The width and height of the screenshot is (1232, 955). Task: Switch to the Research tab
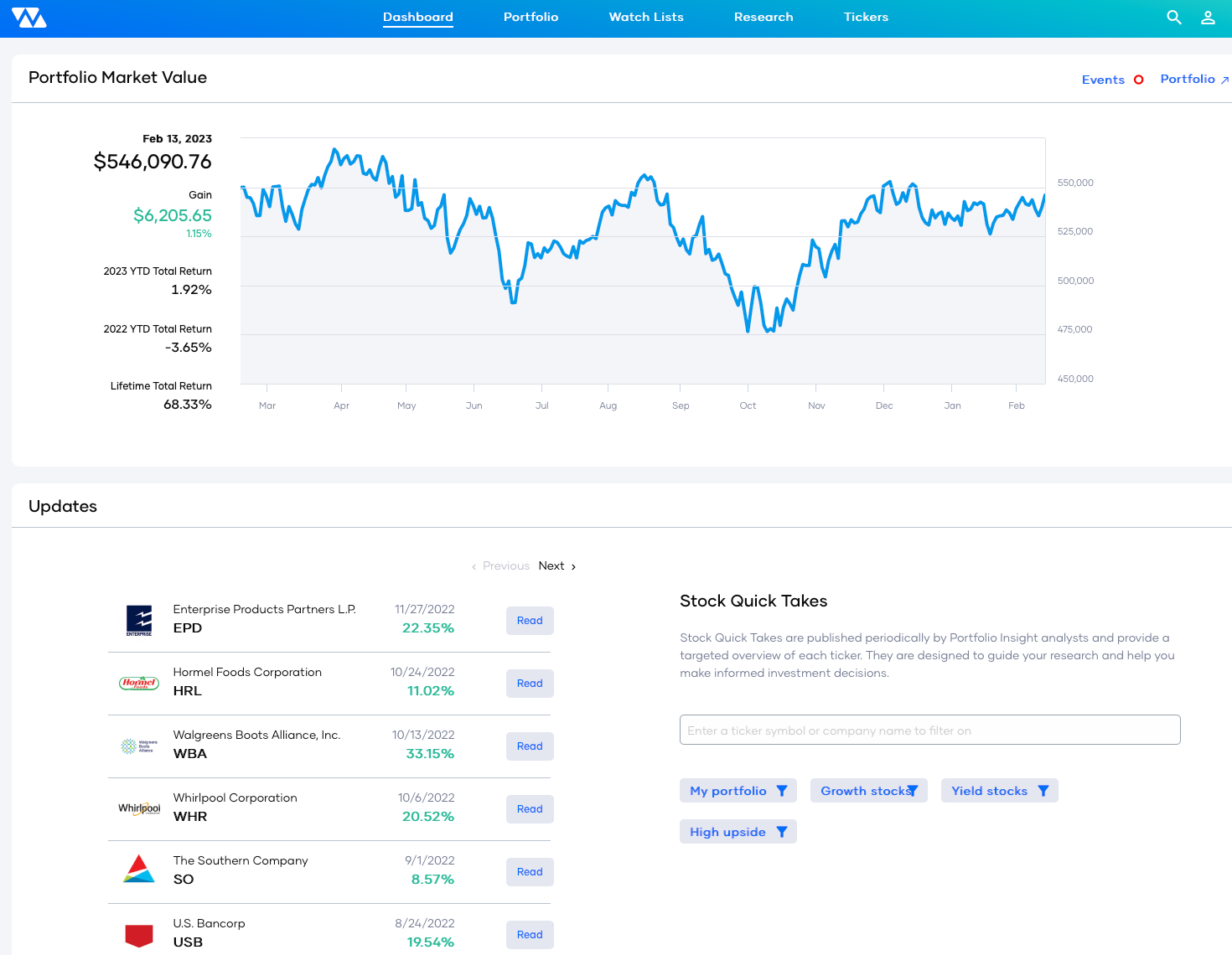[x=764, y=17]
